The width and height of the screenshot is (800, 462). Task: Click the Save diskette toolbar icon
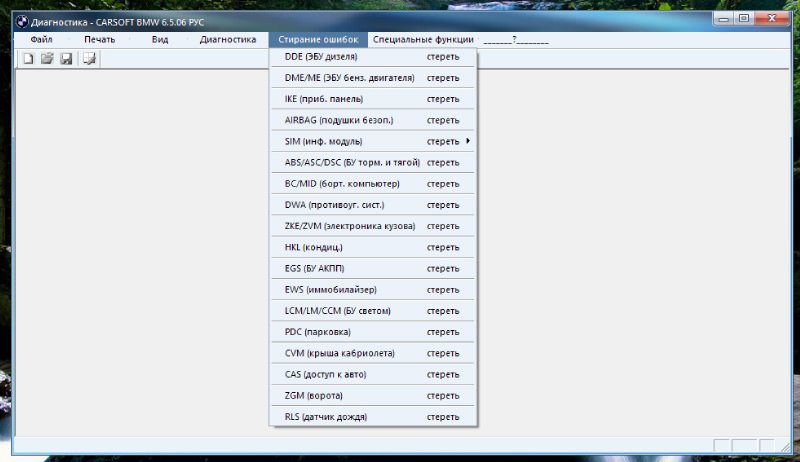click(66, 59)
